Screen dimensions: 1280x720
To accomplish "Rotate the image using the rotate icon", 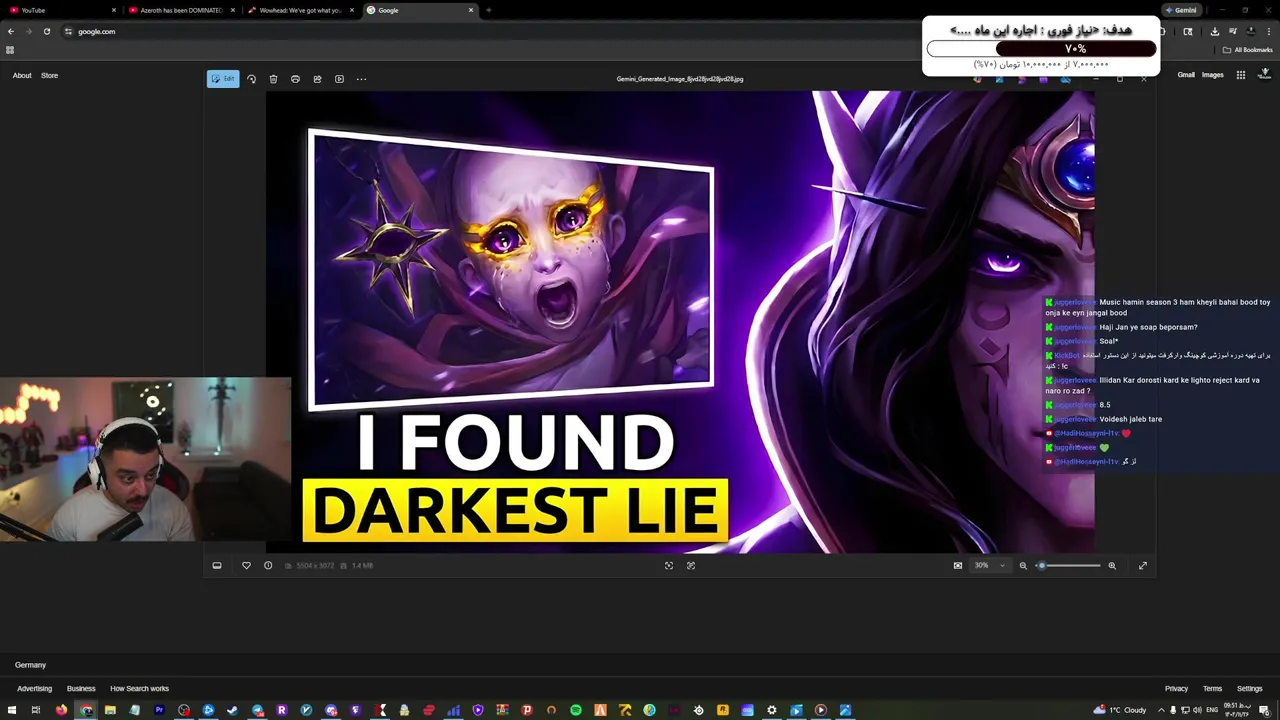I will [251, 79].
